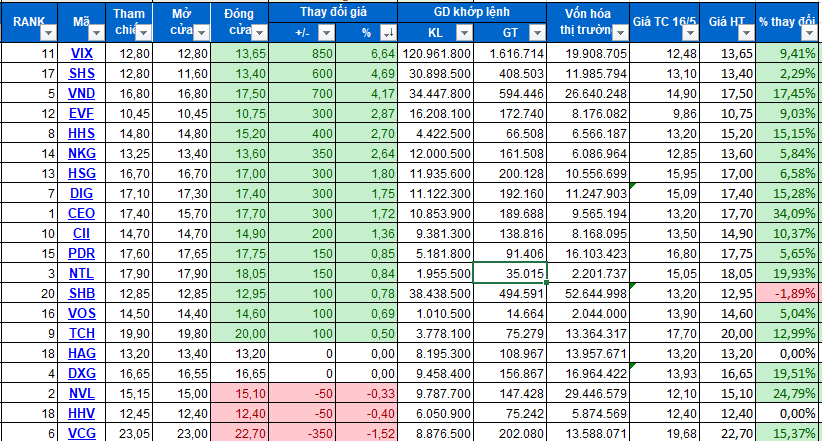The height and width of the screenshot is (441, 822).
Task: Open the NTL stock link
Action: coord(82,273)
